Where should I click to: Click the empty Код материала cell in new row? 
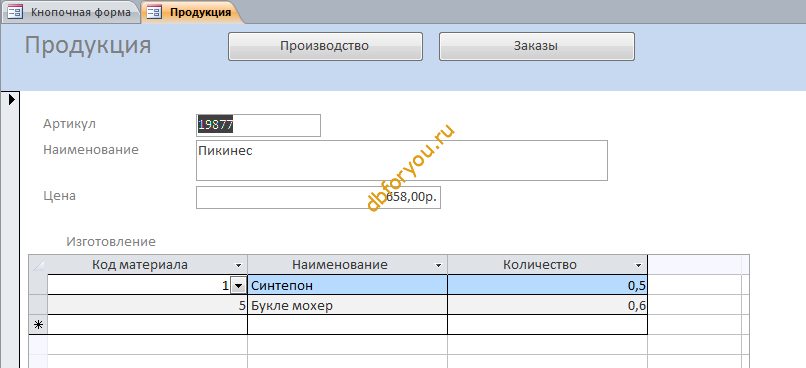[148, 325]
